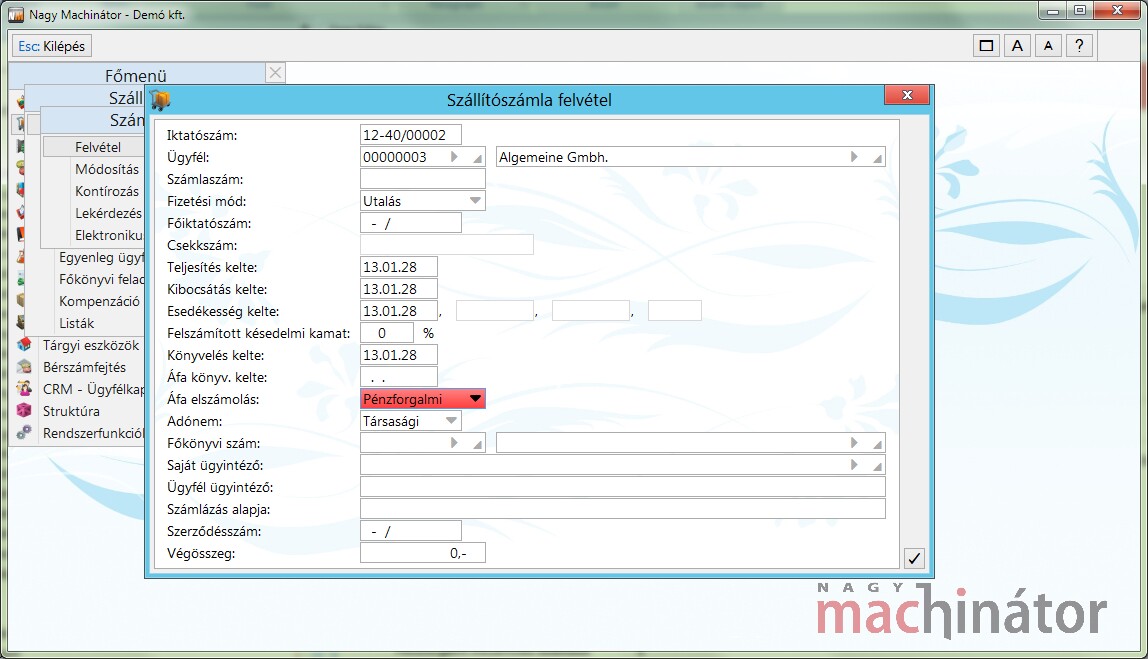Expand the Ügyfél code lookup arrow

click(x=455, y=157)
